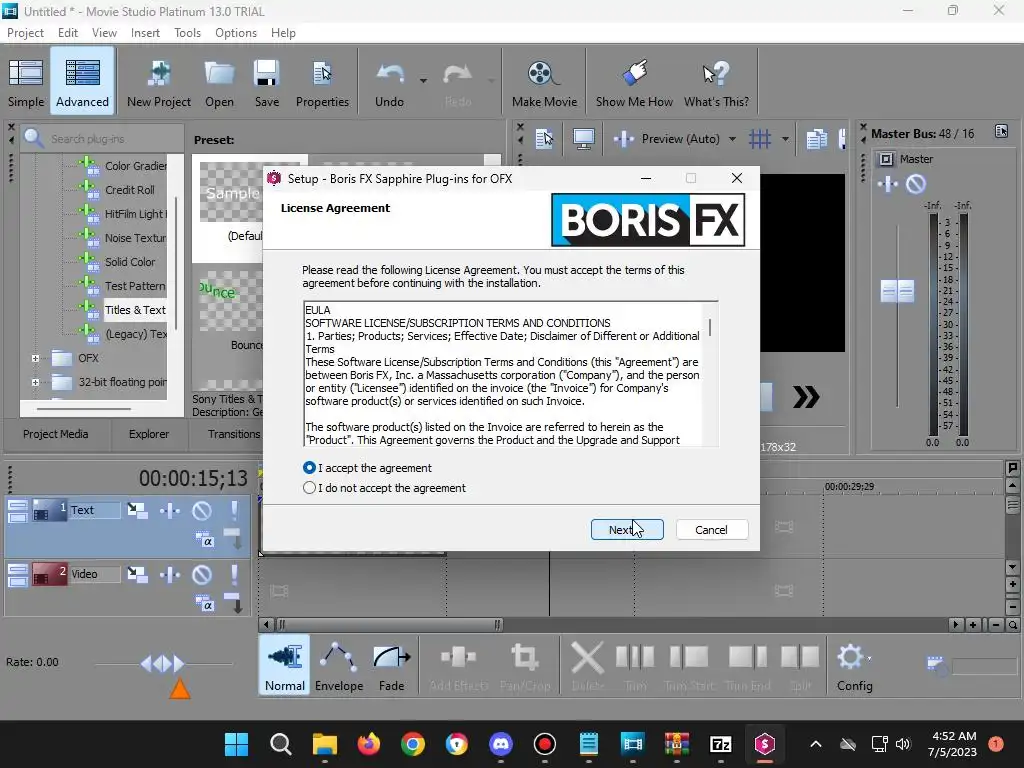The image size is (1024, 768).
Task: Adjust the Master volume fader
Action: coord(897,291)
